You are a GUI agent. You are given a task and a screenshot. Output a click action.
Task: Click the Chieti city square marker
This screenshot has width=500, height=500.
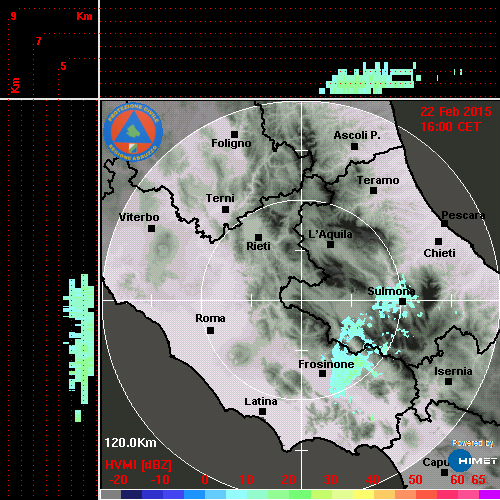click(439, 241)
